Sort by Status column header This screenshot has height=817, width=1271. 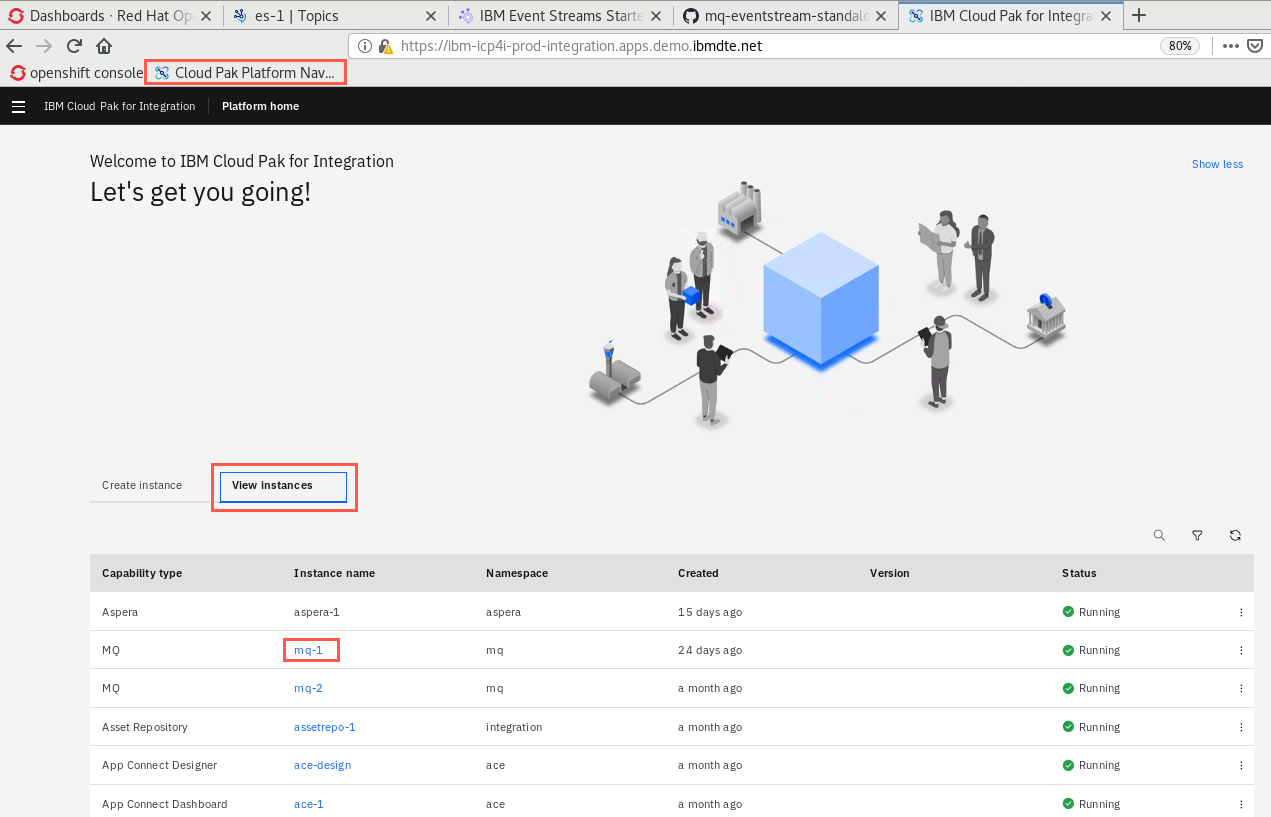[x=1079, y=573]
